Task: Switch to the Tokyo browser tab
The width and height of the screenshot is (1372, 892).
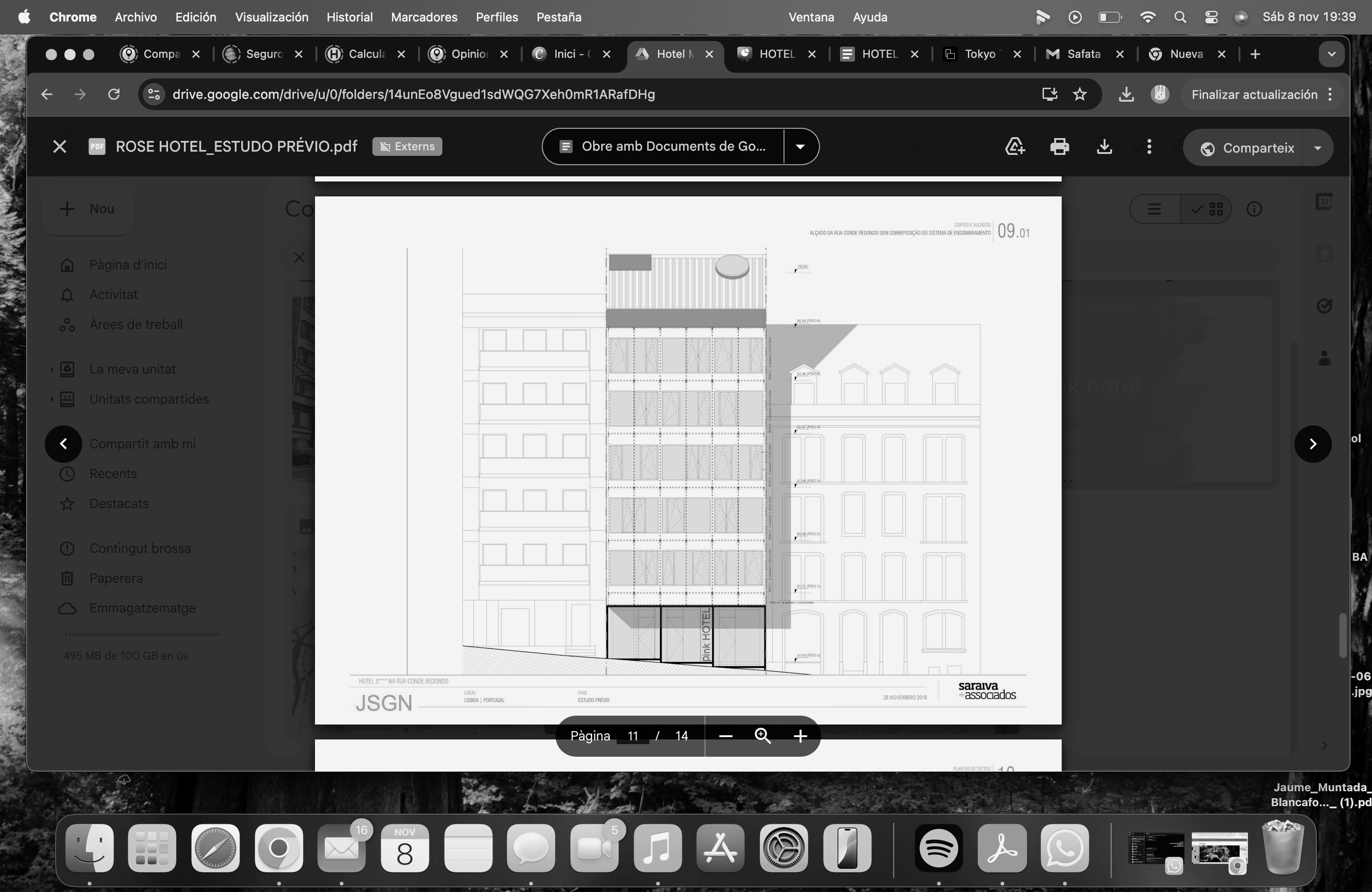Action: pos(980,54)
